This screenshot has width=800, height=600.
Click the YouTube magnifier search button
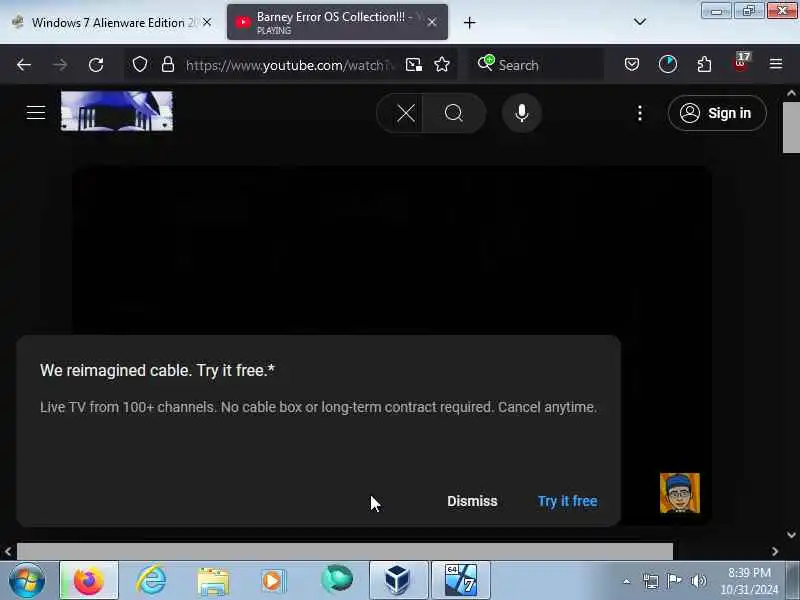point(454,113)
